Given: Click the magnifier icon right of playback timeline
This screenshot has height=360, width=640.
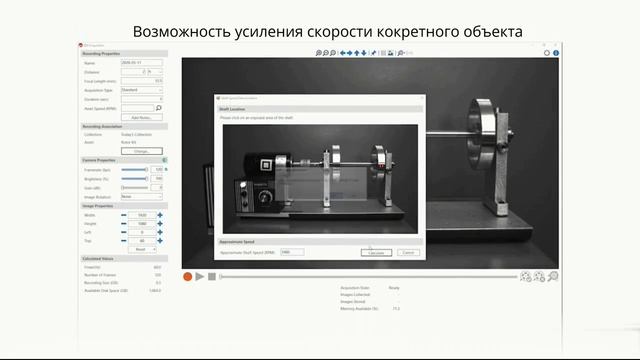Looking at the screenshot, I should tap(553, 276).
